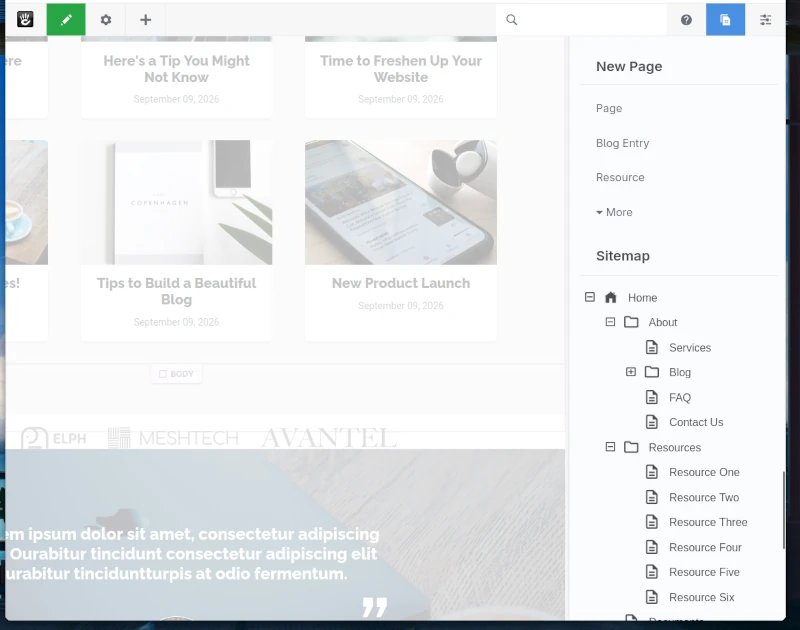
Task: Create a new Blog Entry
Action: click(x=622, y=143)
